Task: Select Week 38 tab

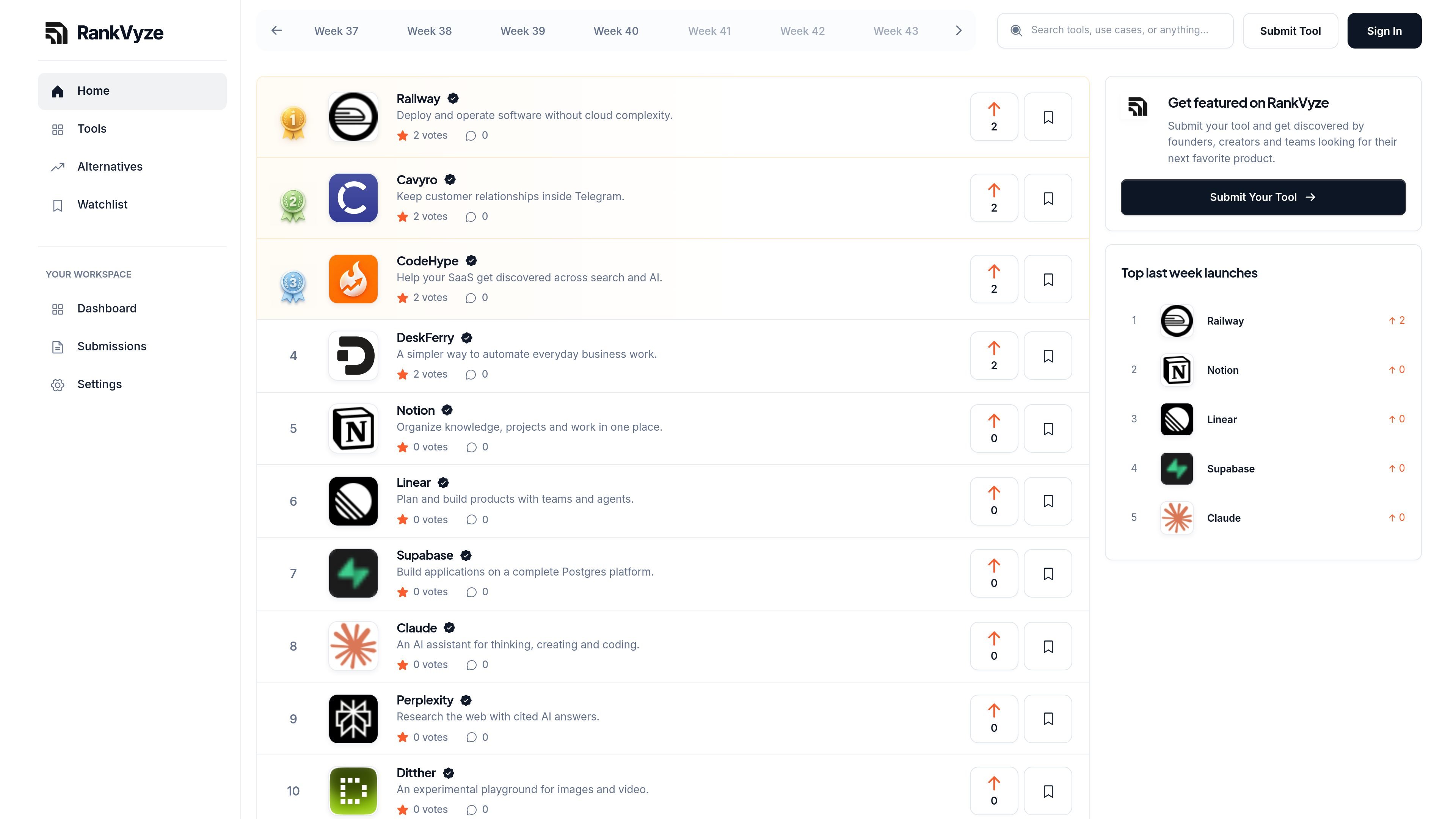Action: point(430,31)
